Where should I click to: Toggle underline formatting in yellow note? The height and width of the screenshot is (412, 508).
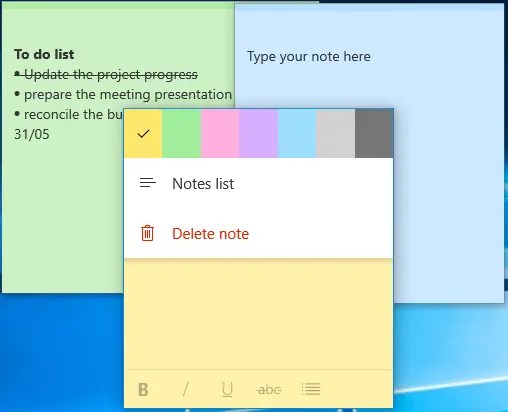(227, 389)
